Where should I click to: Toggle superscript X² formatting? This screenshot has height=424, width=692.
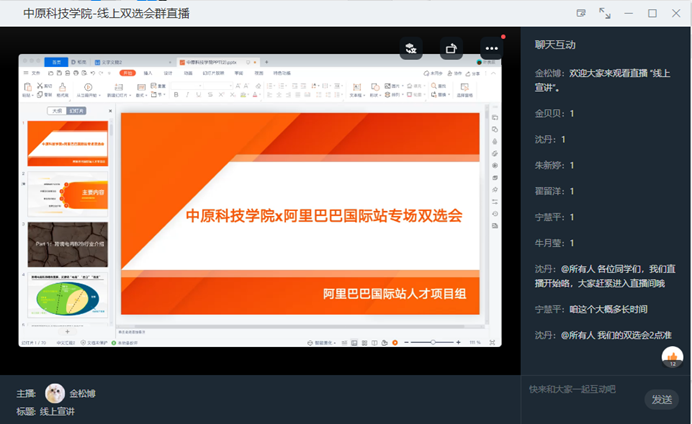coord(221,94)
